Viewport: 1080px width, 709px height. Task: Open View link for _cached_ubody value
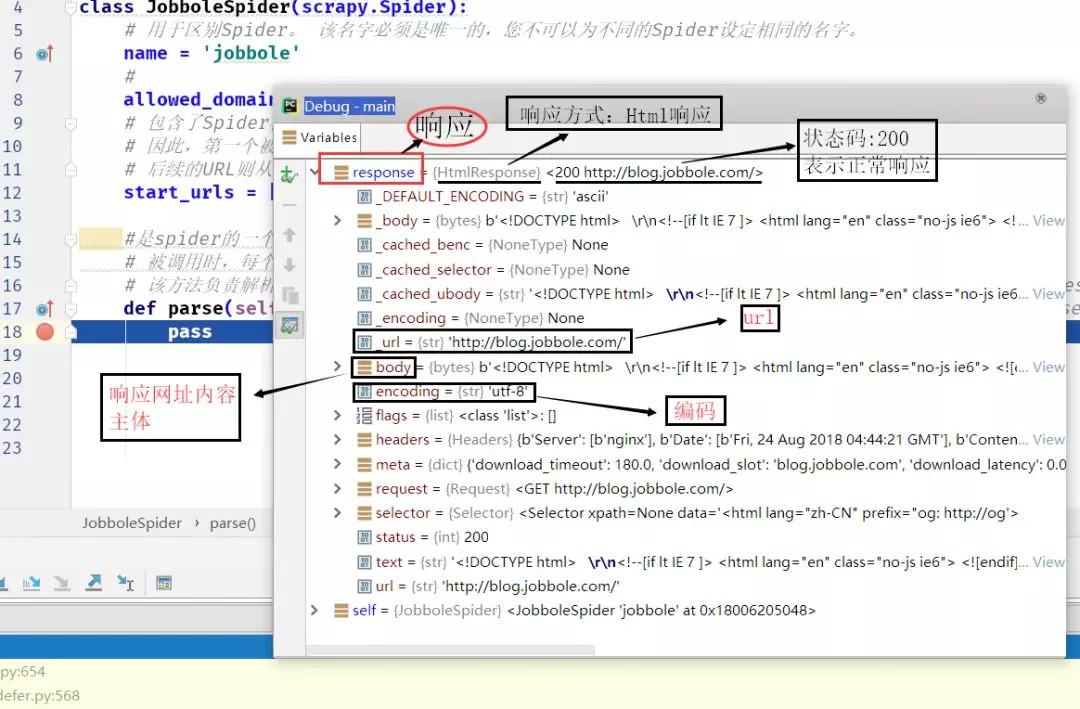pyautogui.click(x=1048, y=294)
